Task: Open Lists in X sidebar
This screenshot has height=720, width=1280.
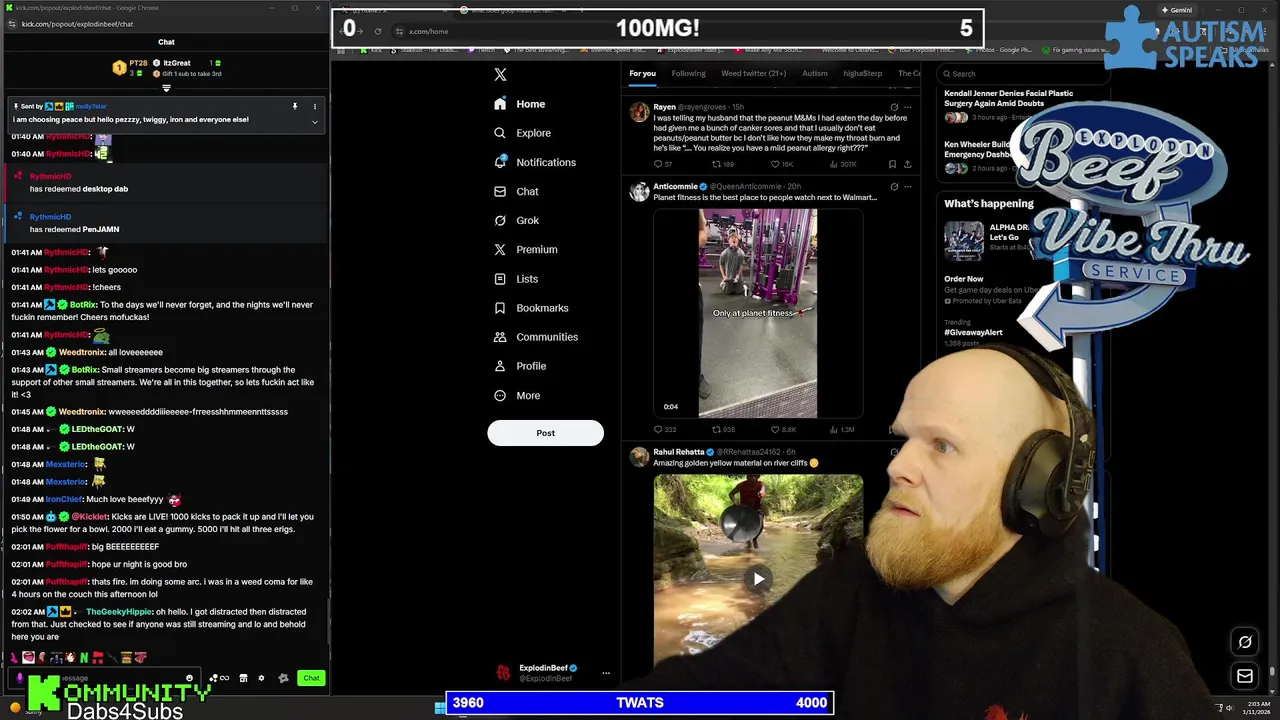Action: pyautogui.click(x=515, y=279)
